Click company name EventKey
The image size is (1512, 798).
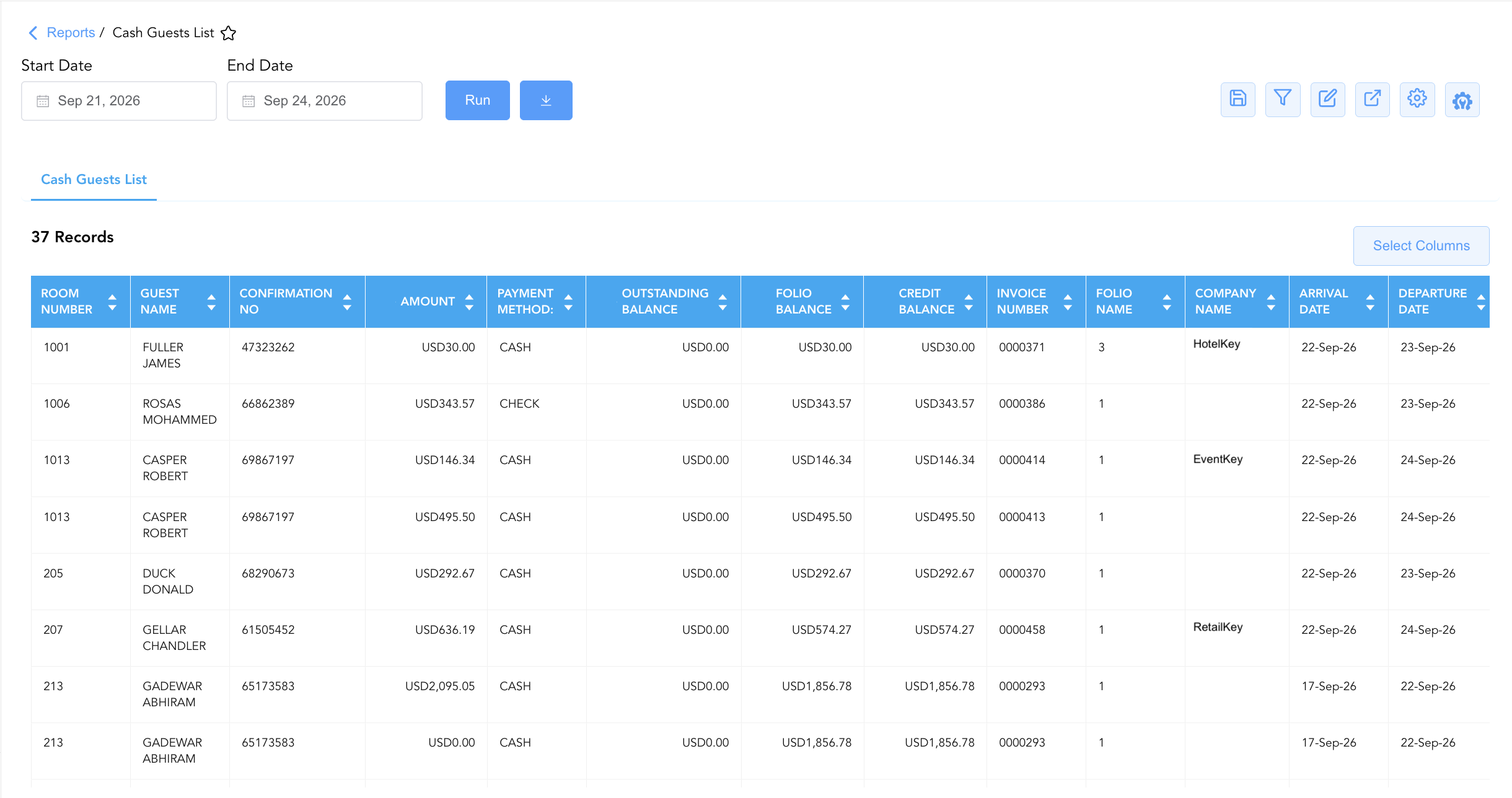[1218, 459]
